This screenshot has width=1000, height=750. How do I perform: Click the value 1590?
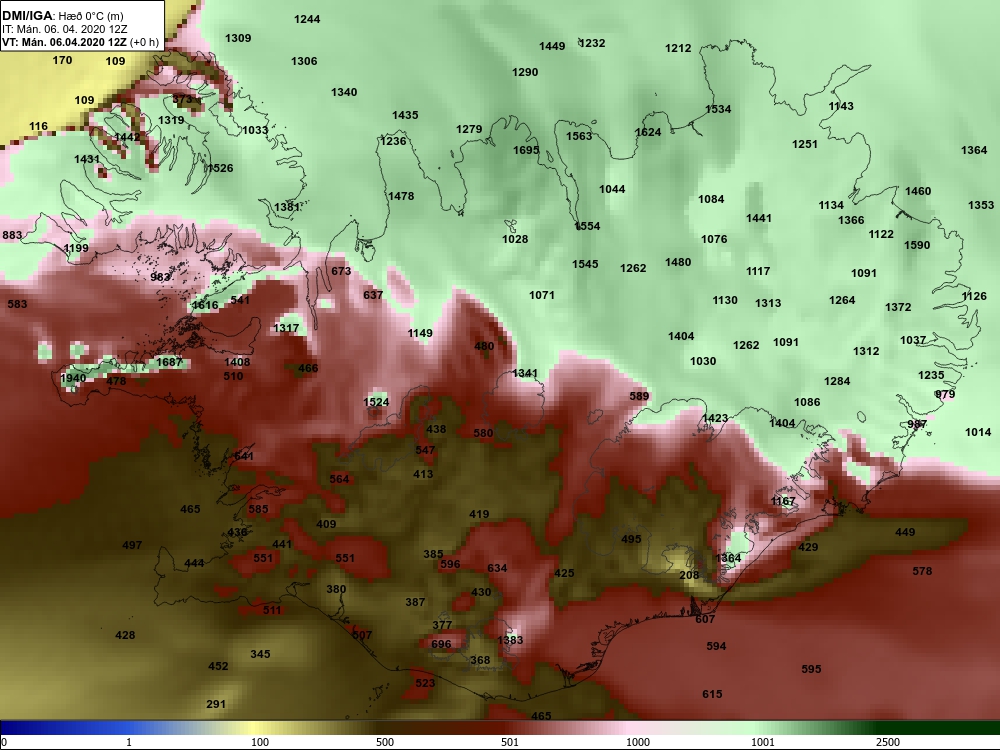click(x=917, y=246)
